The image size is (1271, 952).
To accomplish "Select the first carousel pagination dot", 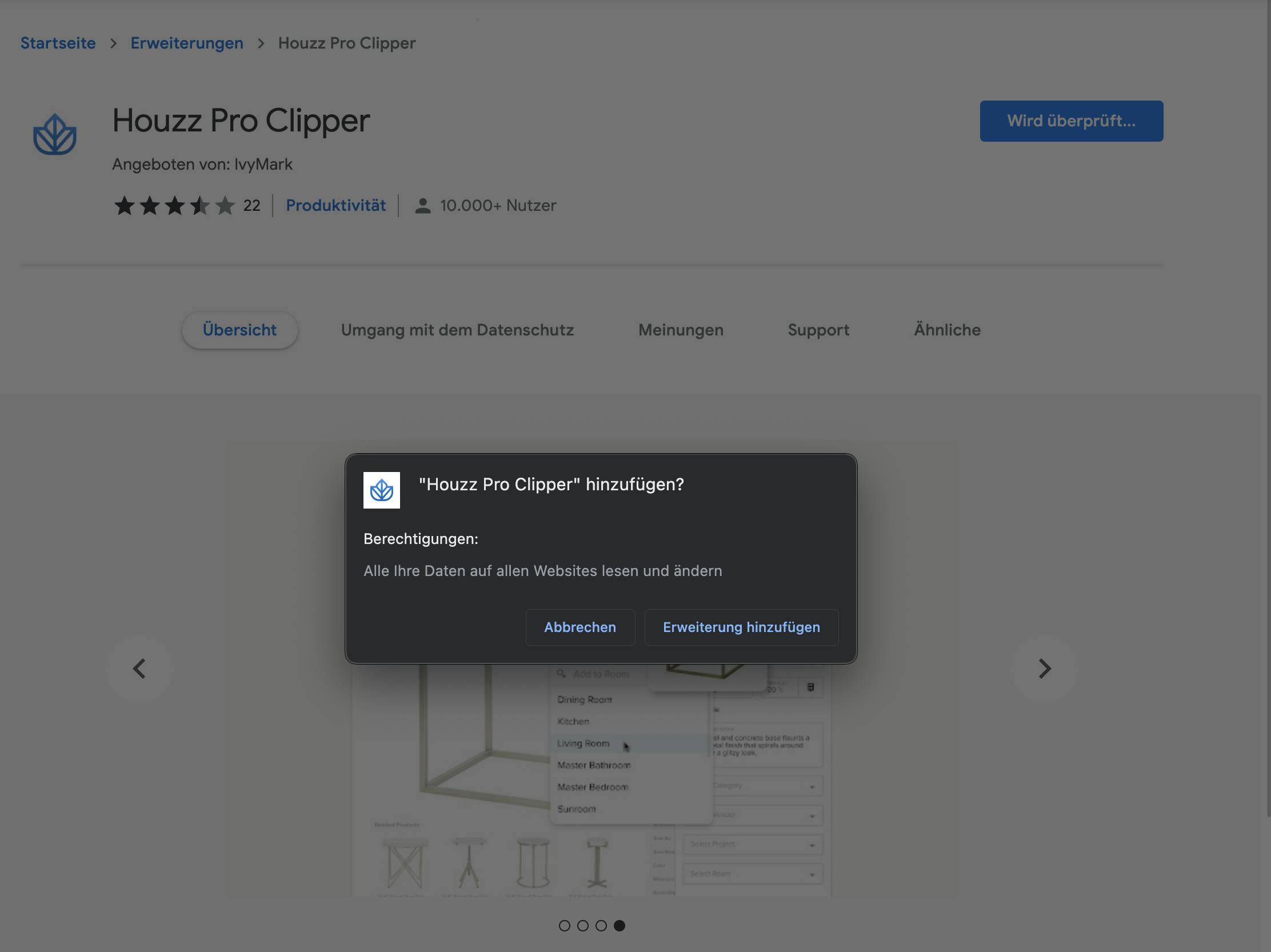I will tap(566, 926).
